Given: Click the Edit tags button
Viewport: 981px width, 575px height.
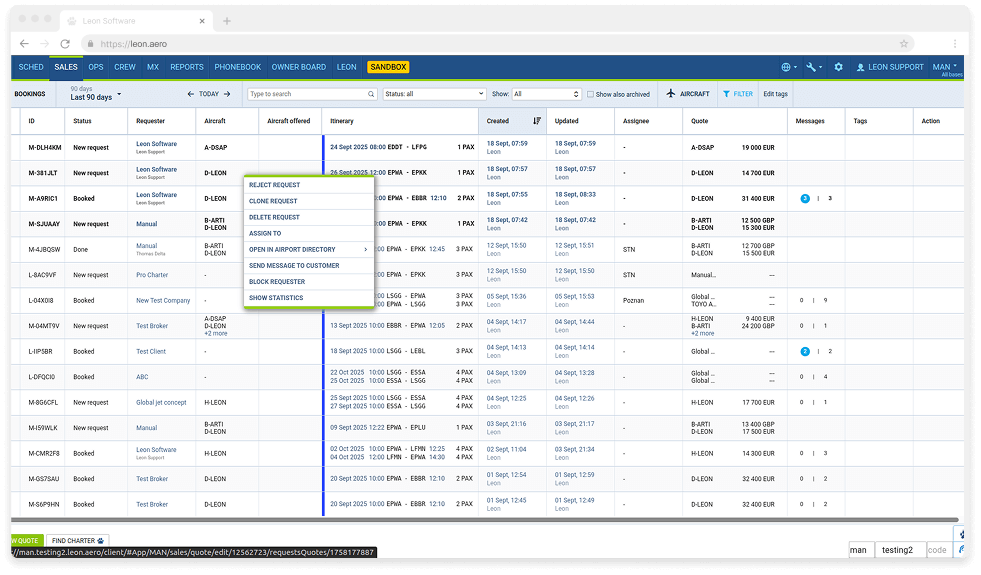Looking at the screenshot, I should [775, 94].
